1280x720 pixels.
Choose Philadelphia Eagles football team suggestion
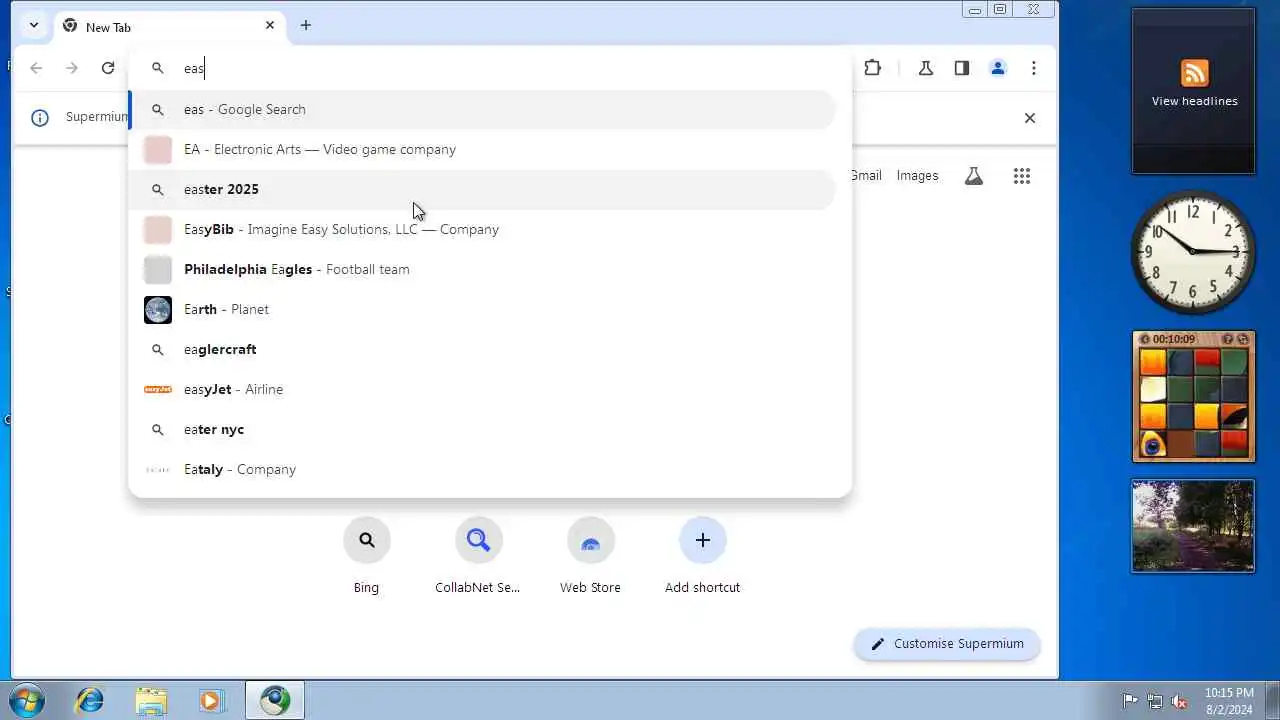[484, 269]
